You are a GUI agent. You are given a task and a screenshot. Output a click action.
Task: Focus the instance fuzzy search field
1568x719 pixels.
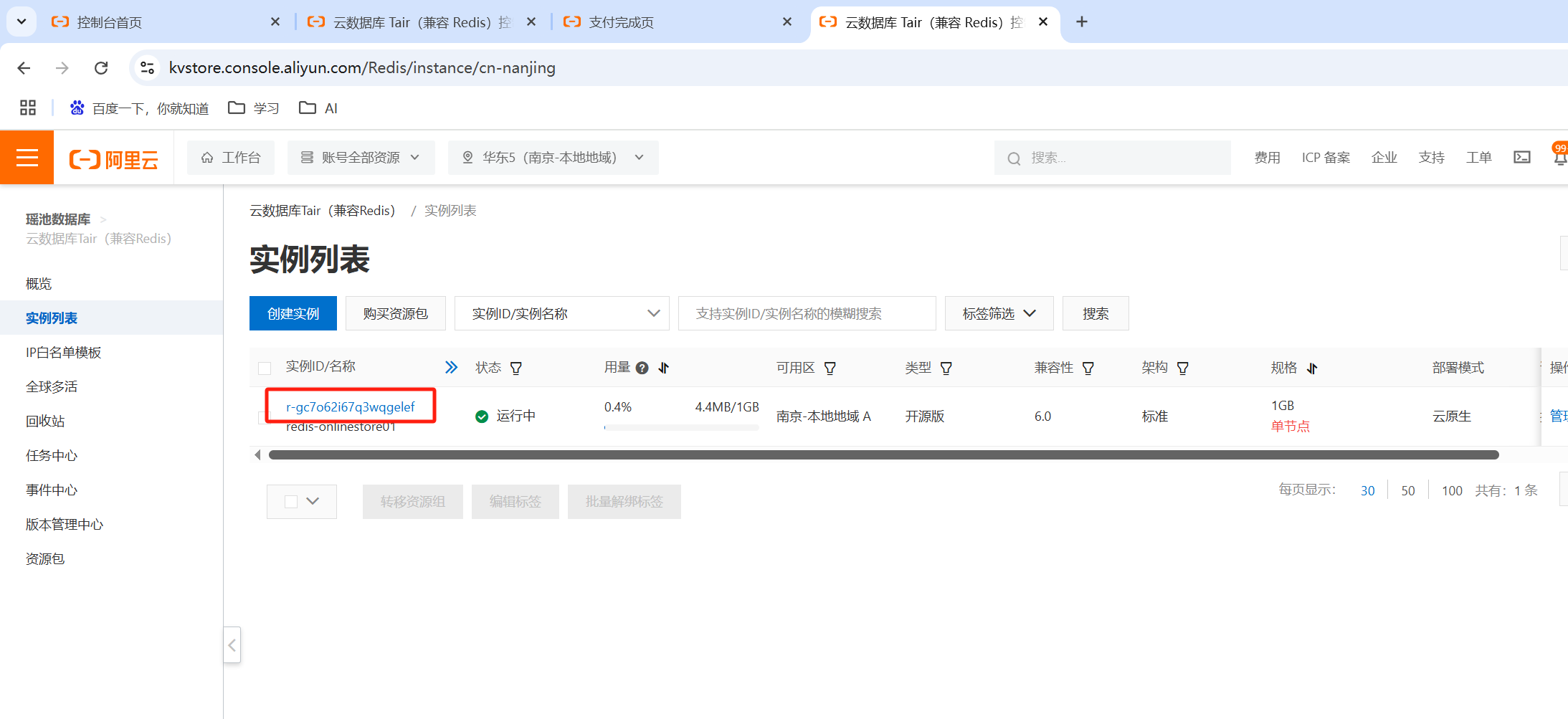click(x=807, y=313)
